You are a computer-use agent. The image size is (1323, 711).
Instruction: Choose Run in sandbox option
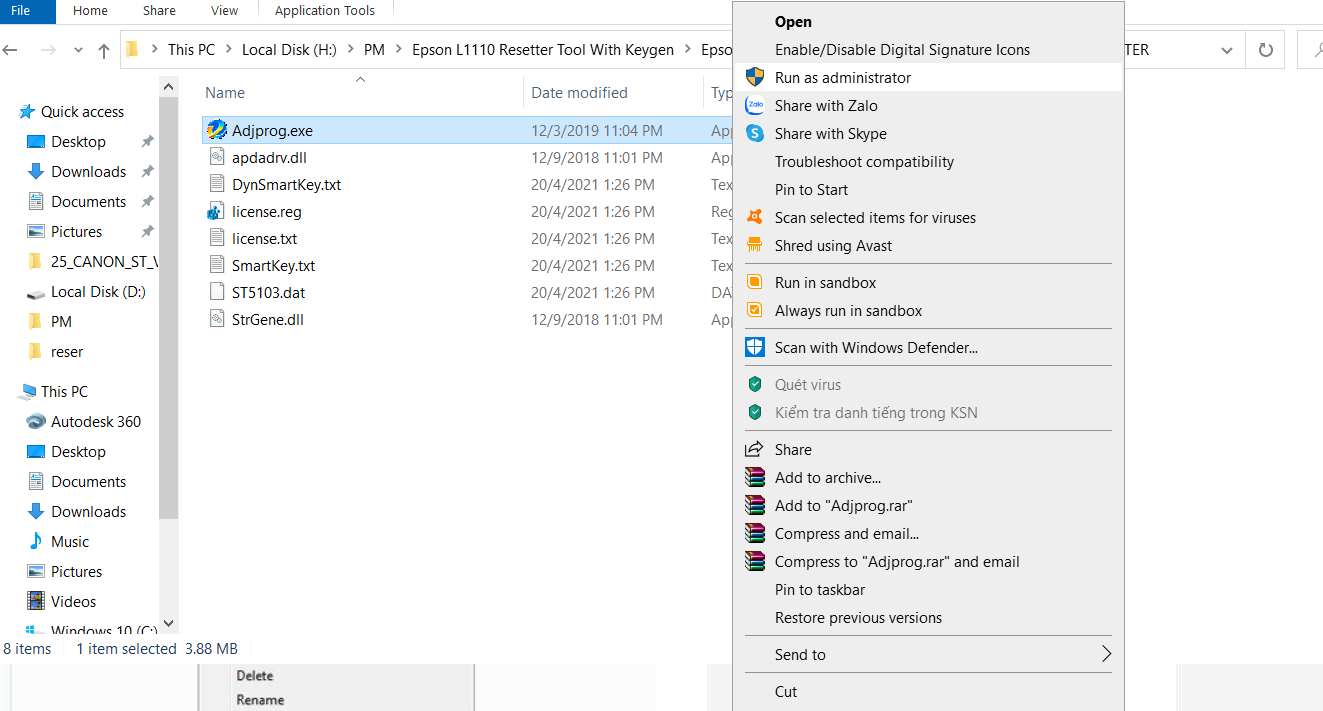coord(825,283)
